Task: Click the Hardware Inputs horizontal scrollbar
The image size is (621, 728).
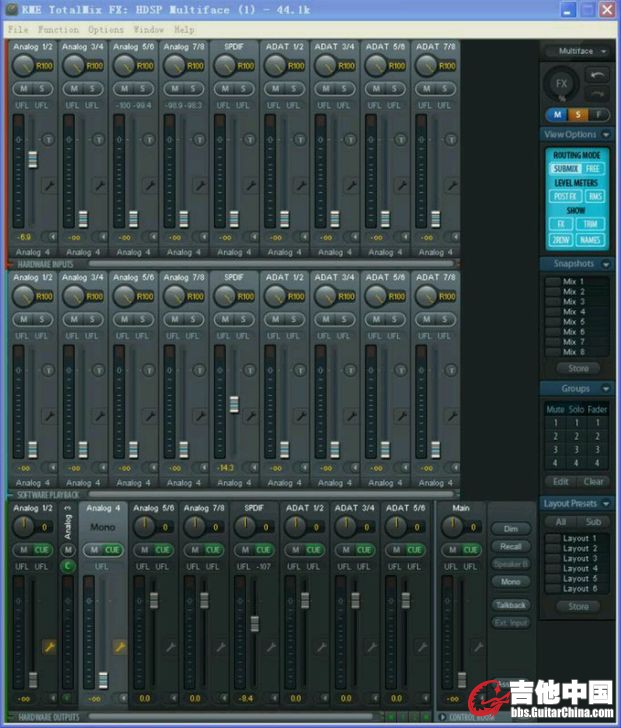Action: [271, 264]
